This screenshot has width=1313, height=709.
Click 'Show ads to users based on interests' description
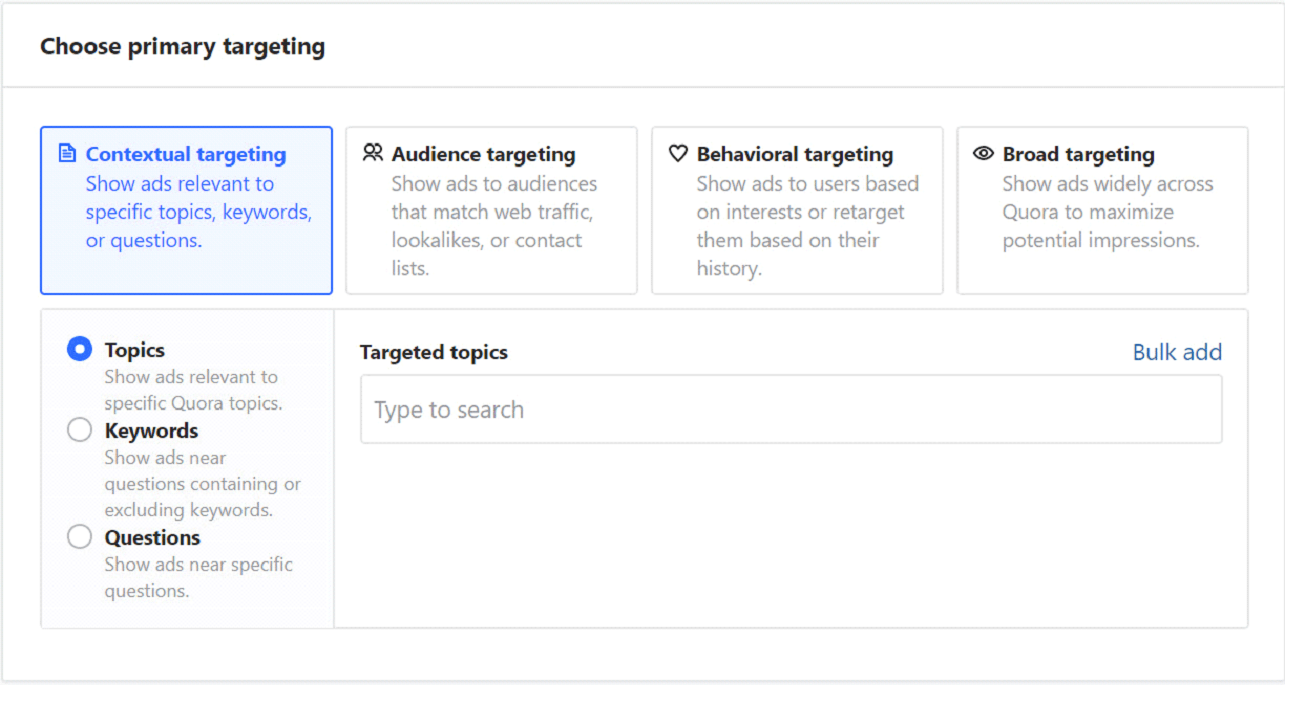808,226
